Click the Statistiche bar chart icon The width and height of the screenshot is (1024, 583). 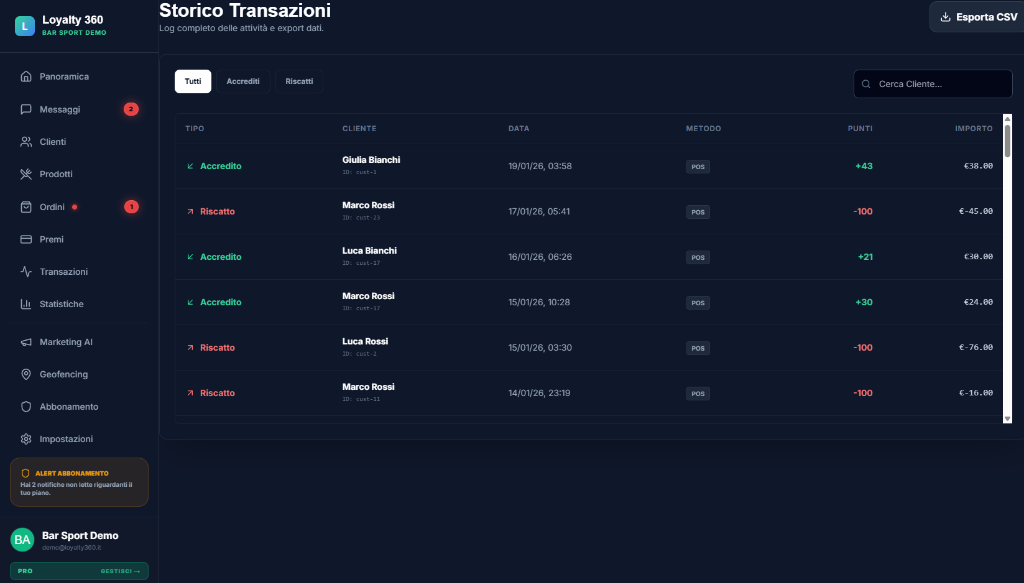(x=26, y=304)
